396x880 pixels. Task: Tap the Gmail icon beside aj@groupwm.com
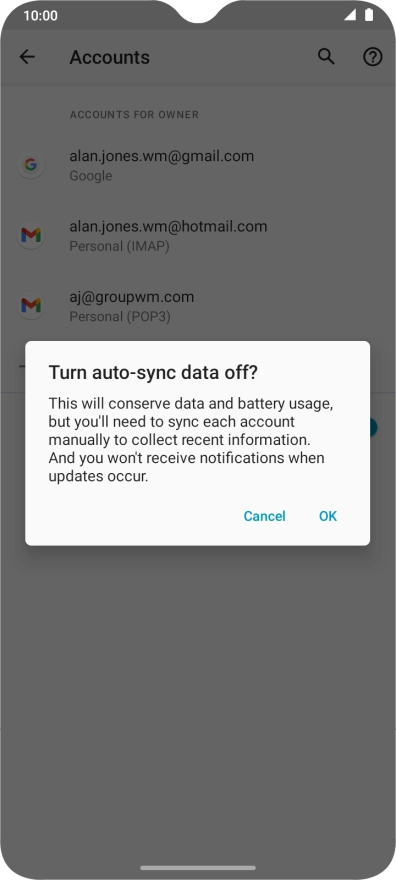click(31, 305)
